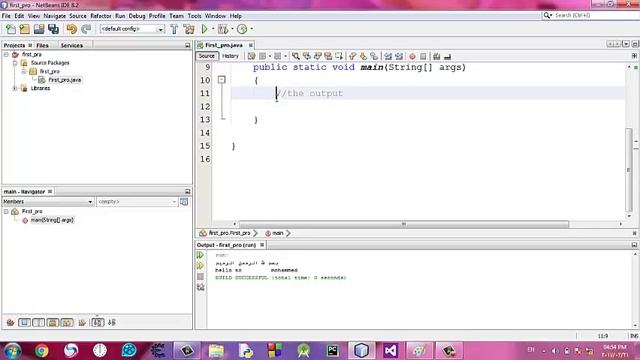The image size is (640, 360).
Task: Switch to the Files tab
Action: 42,45
